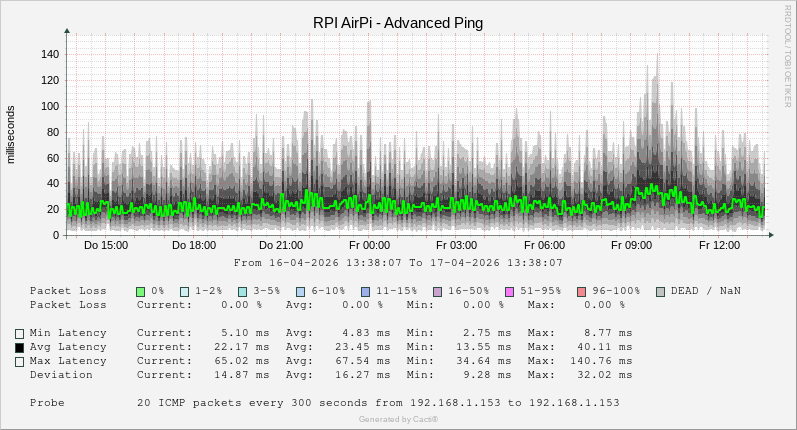Click the 6-10% packet loss legend swatch
This screenshot has width=797, height=430.
click(x=301, y=291)
